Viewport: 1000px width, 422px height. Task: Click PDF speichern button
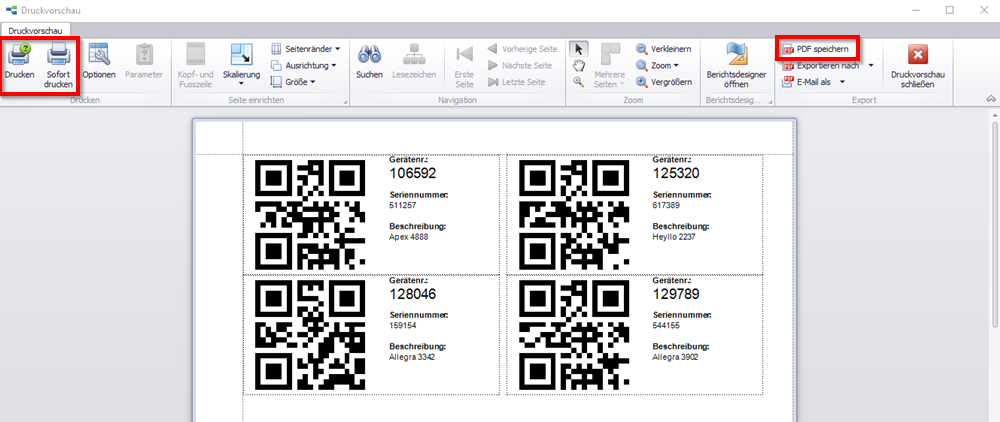pyautogui.click(x=817, y=48)
